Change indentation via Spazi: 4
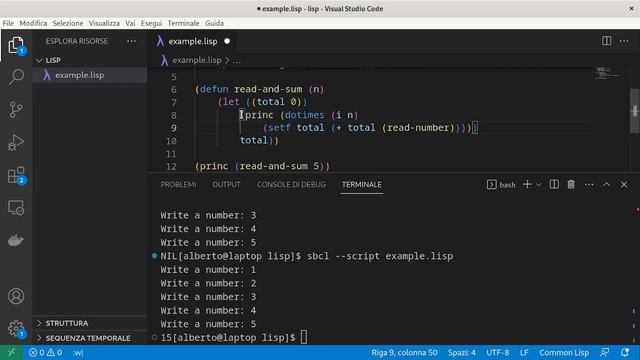Screen dimensions: 640x360 pos(462,353)
